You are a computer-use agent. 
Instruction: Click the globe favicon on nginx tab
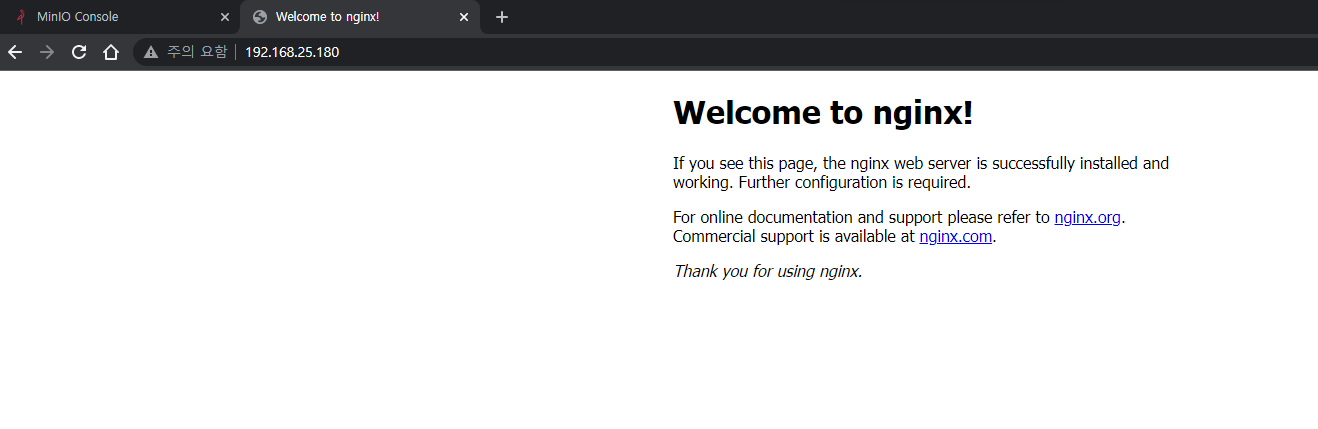[x=260, y=17]
